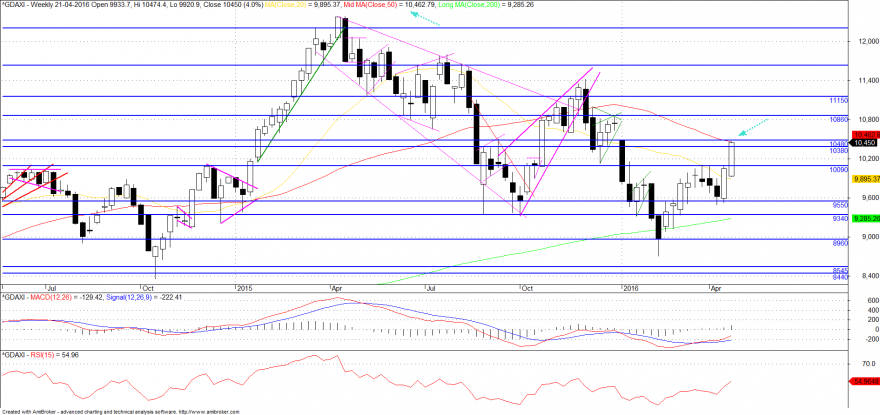Click the 2015 date axis label
This screenshot has width=880, height=415.
244,288
